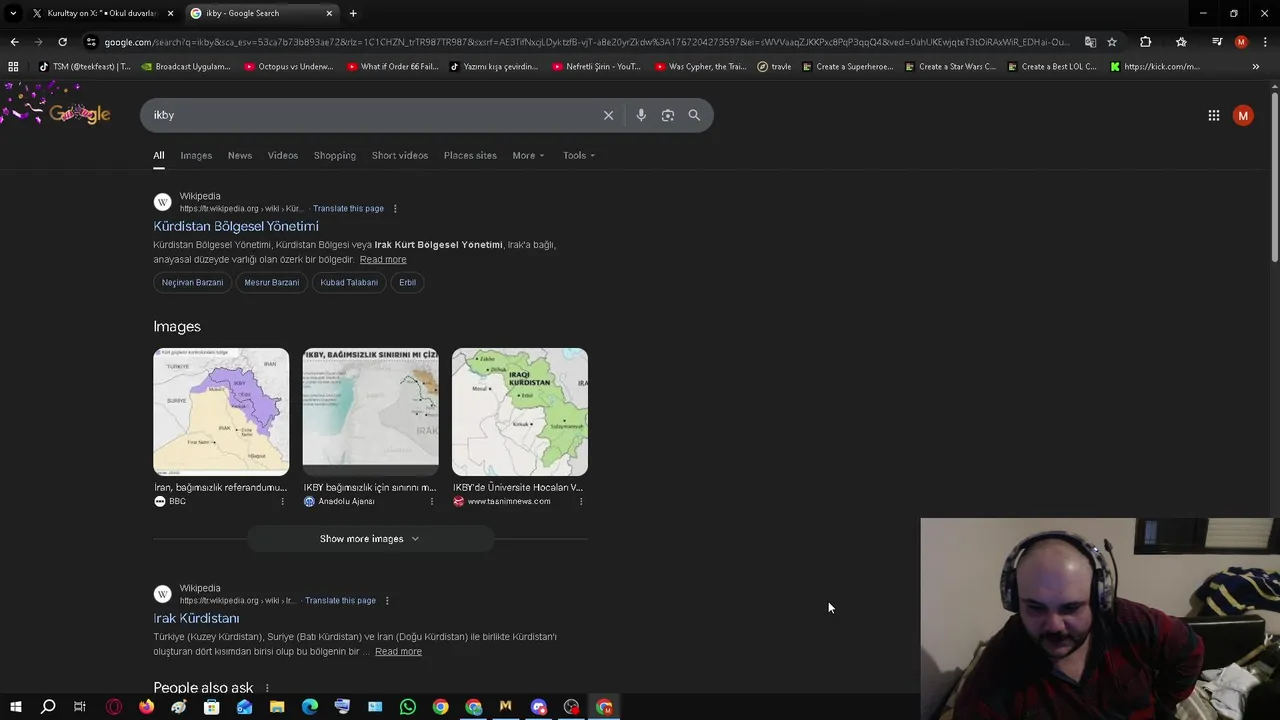
Task: Select the Mesrur Barzani chip
Action: (272, 283)
